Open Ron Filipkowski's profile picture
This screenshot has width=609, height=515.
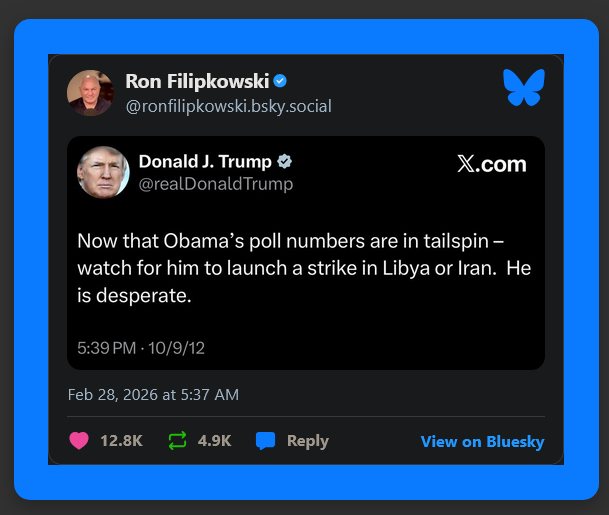tap(90, 92)
